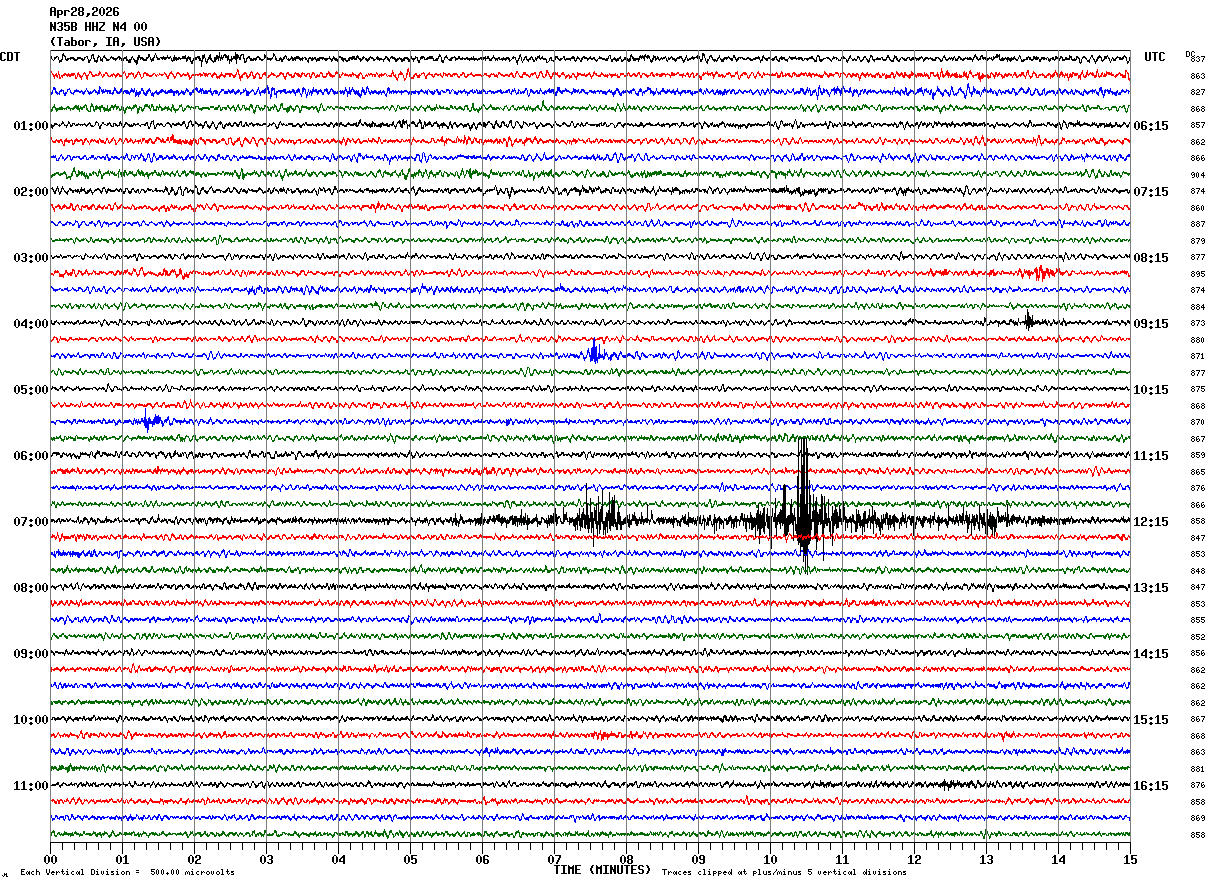Click the blue burst on the 05:30 trace
Screen dimensions: 1210x886
[151, 421]
